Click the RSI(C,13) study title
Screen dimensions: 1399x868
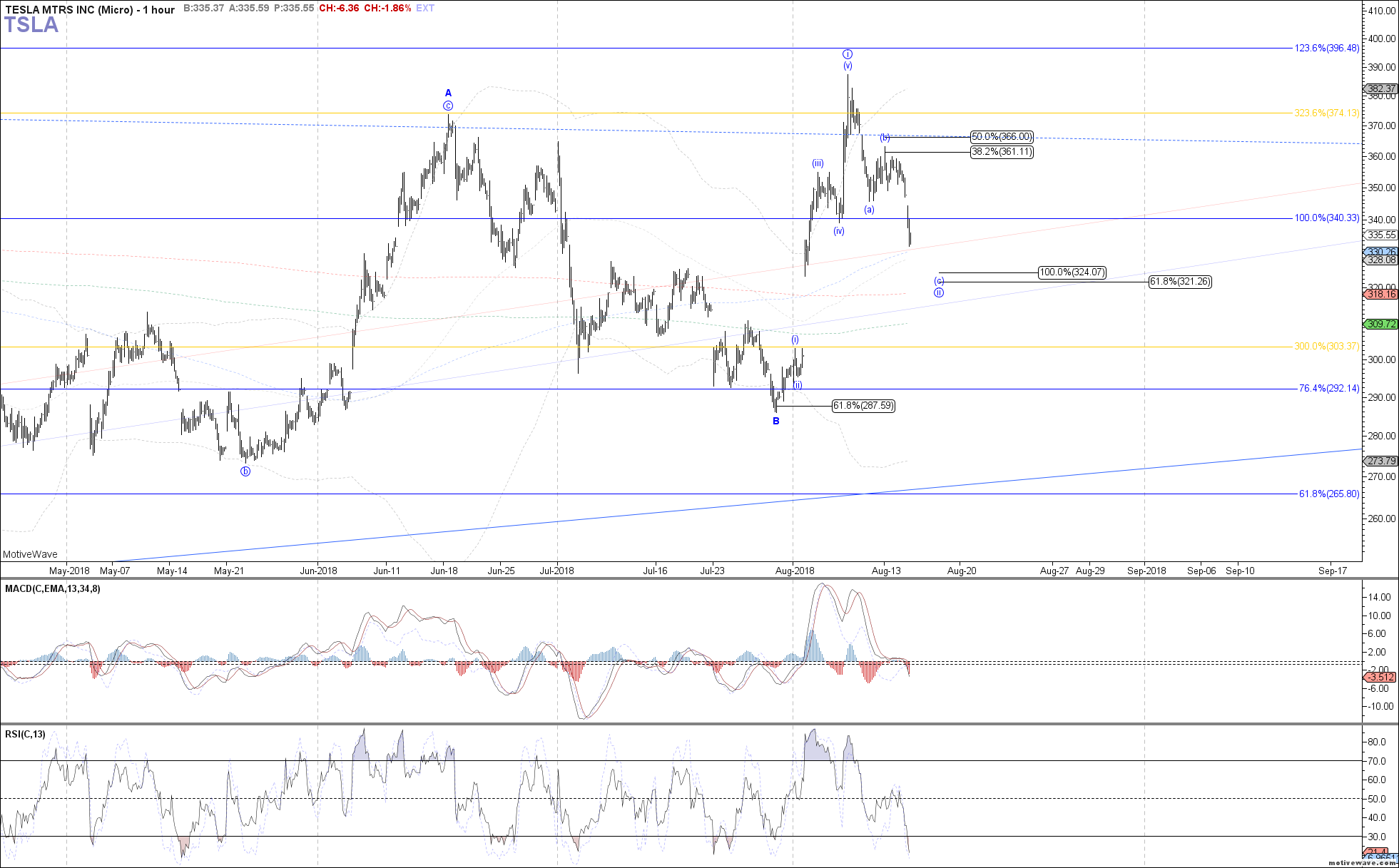coord(25,735)
